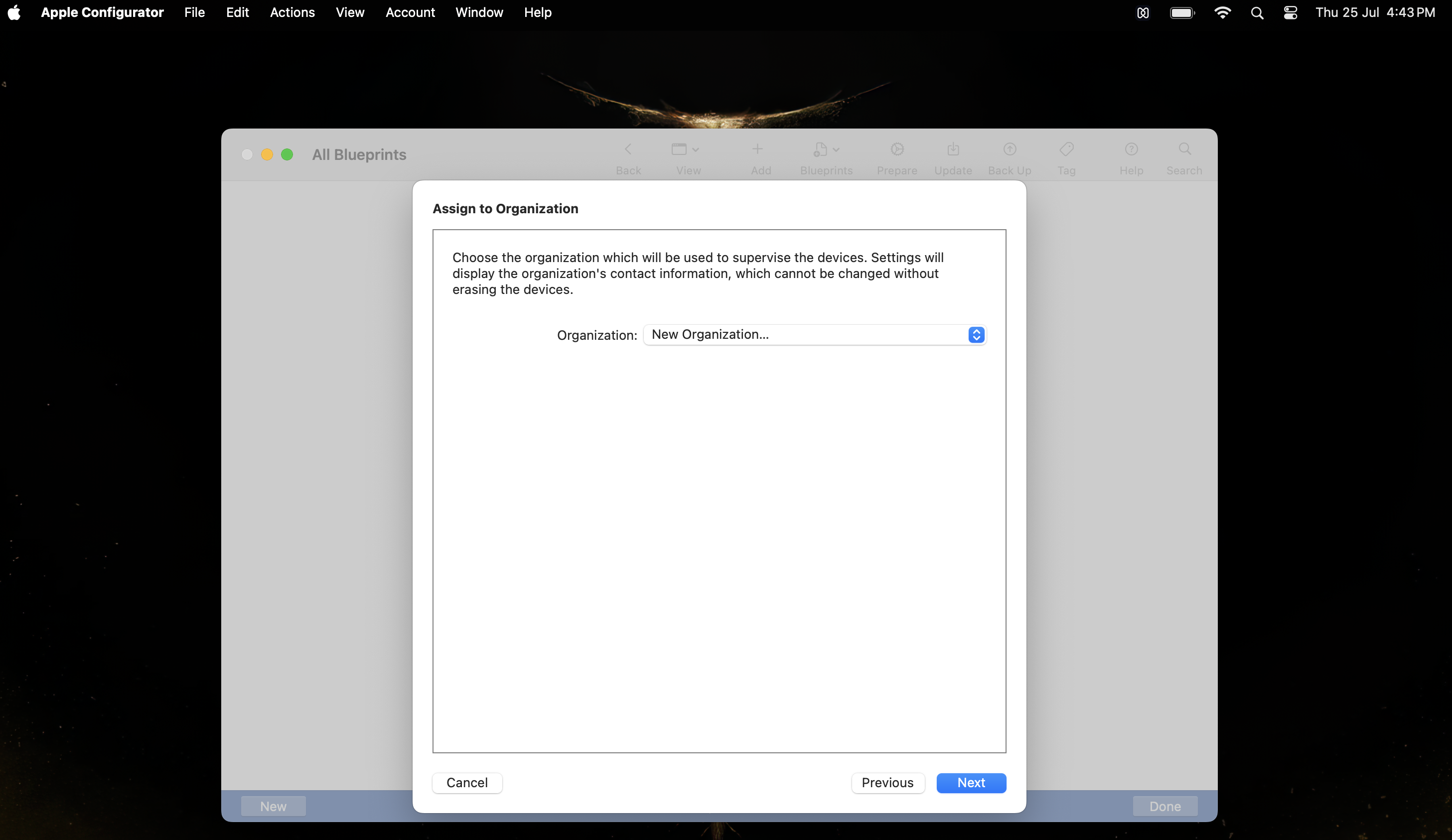
Task: Open the View menu in the menu bar
Action: (350, 12)
